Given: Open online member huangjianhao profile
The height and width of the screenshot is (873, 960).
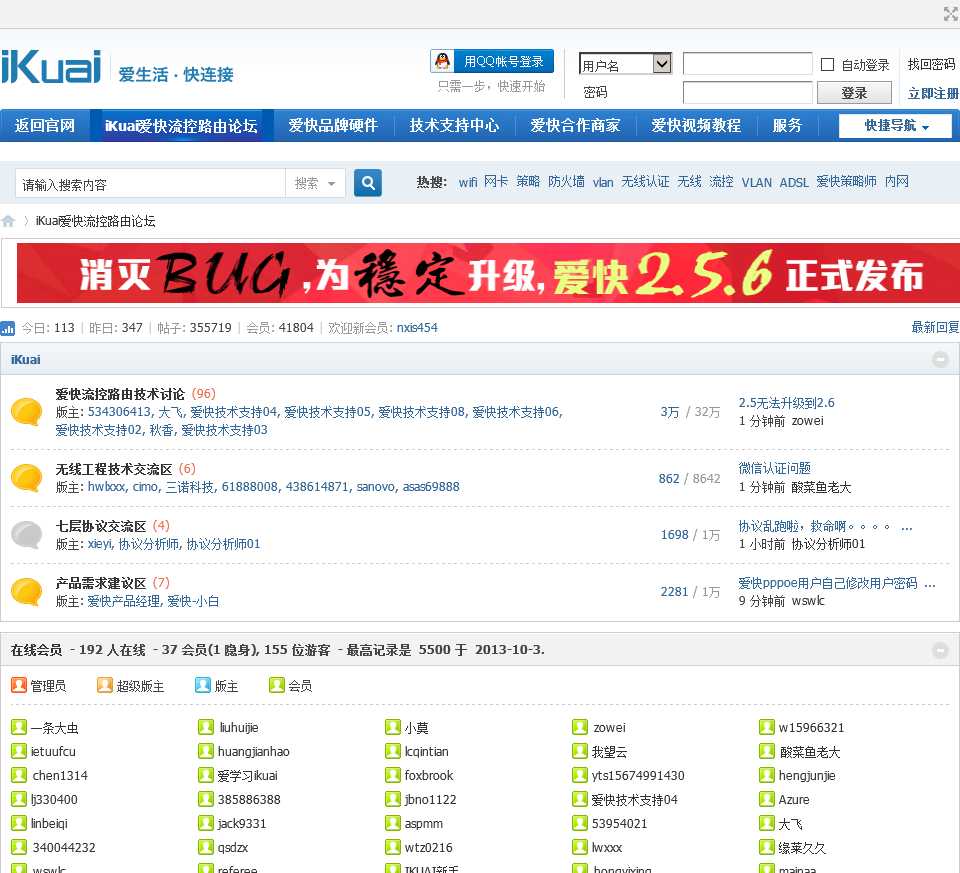Looking at the screenshot, I should (253, 752).
